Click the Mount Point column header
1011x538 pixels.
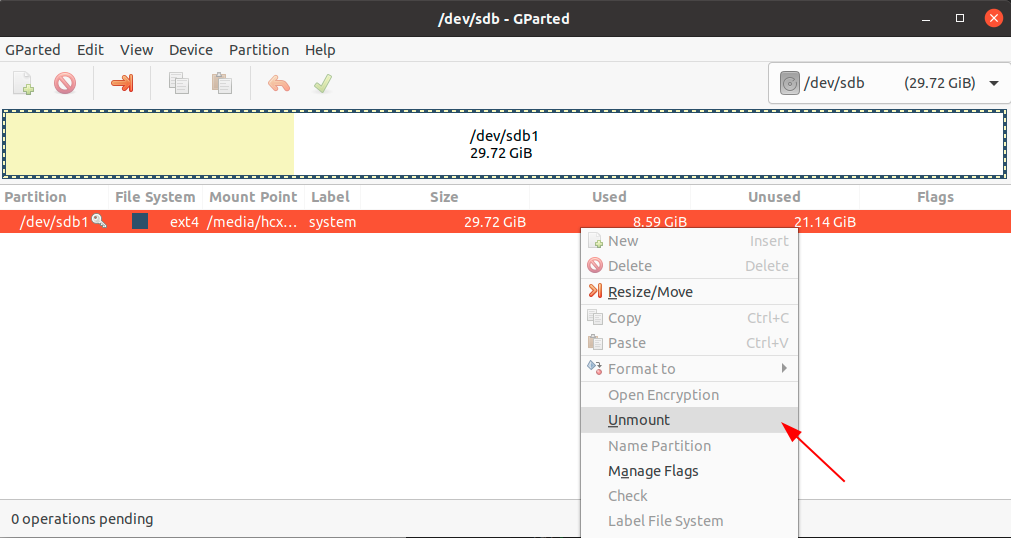coord(253,197)
